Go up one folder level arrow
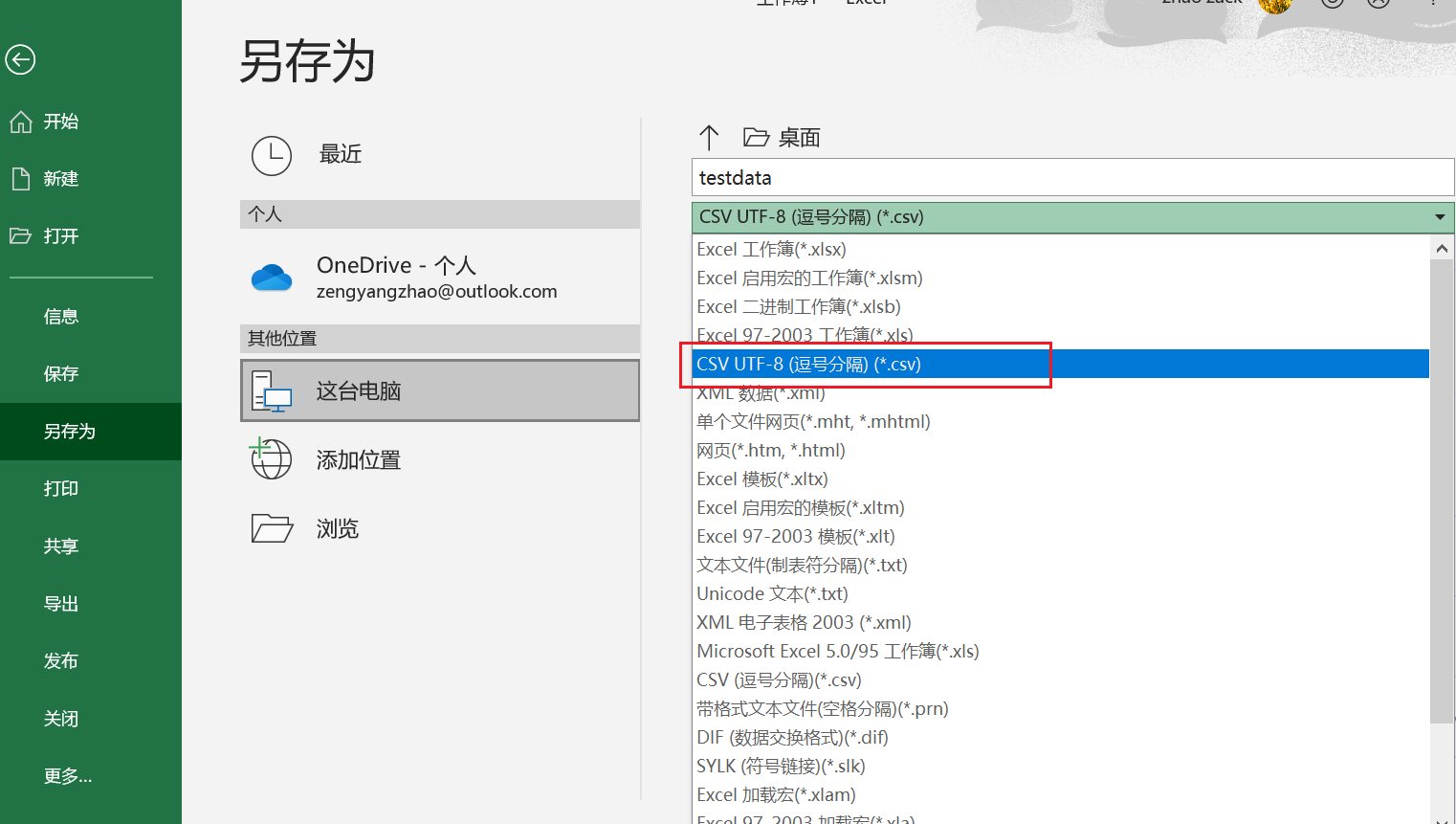 [x=709, y=138]
